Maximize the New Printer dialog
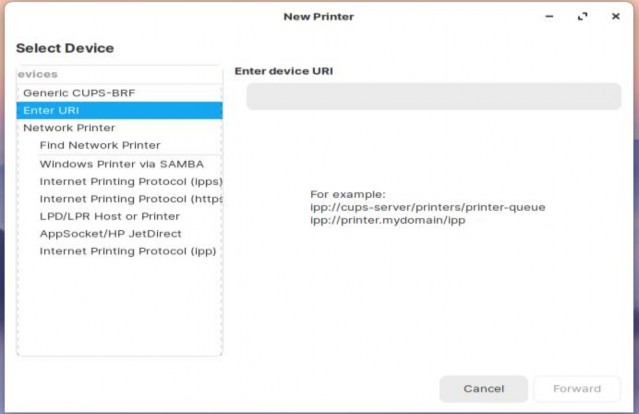This screenshot has width=639, height=414. (x=582, y=17)
